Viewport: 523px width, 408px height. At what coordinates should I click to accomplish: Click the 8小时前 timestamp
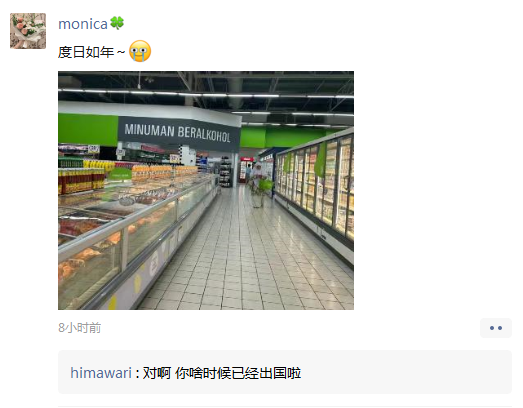click(x=79, y=328)
